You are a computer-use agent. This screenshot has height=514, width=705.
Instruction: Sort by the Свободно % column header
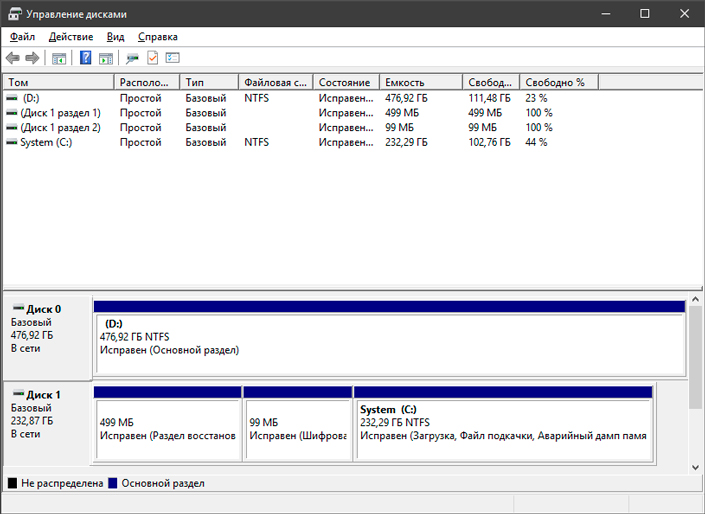pos(559,82)
